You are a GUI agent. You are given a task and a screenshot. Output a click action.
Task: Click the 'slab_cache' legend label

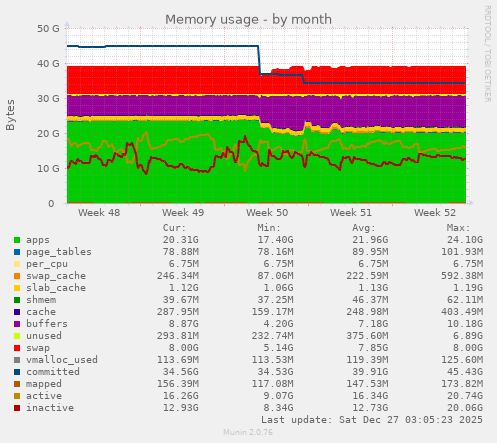(x=56, y=288)
